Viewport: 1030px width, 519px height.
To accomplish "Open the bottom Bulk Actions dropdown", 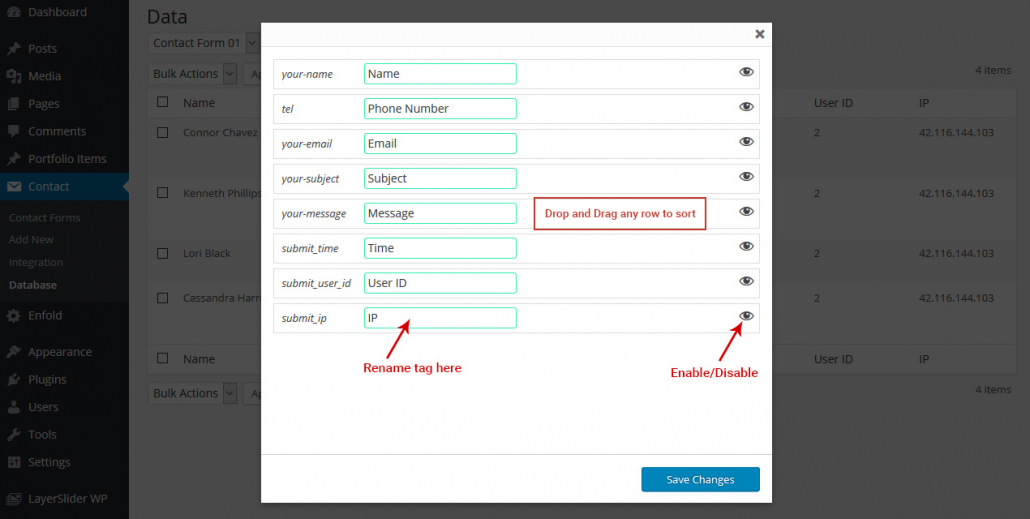I will [192, 393].
